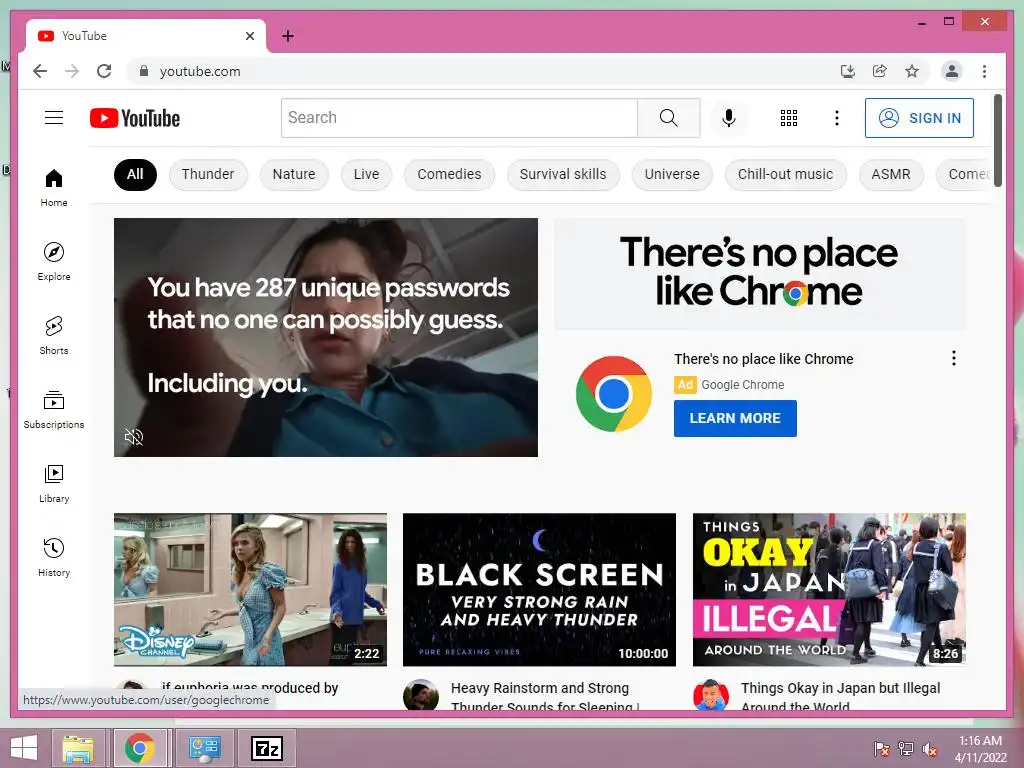Select the Live filter chip
1024x768 pixels.
[x=366, y=174]
